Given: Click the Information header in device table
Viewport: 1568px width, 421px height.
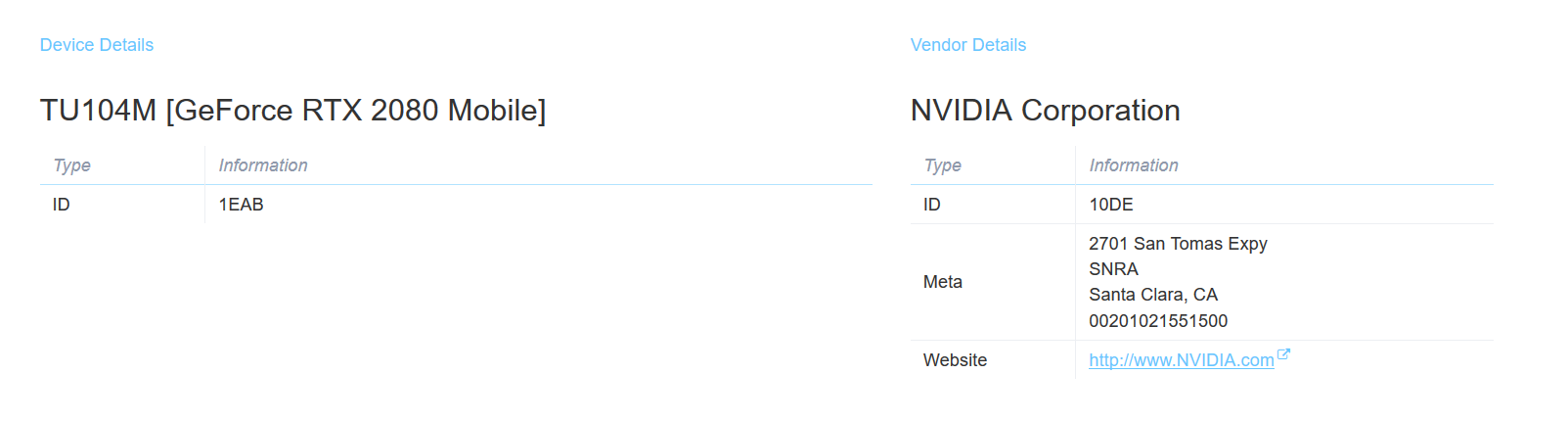Looking at the screenshot, I should coord(263,165).
